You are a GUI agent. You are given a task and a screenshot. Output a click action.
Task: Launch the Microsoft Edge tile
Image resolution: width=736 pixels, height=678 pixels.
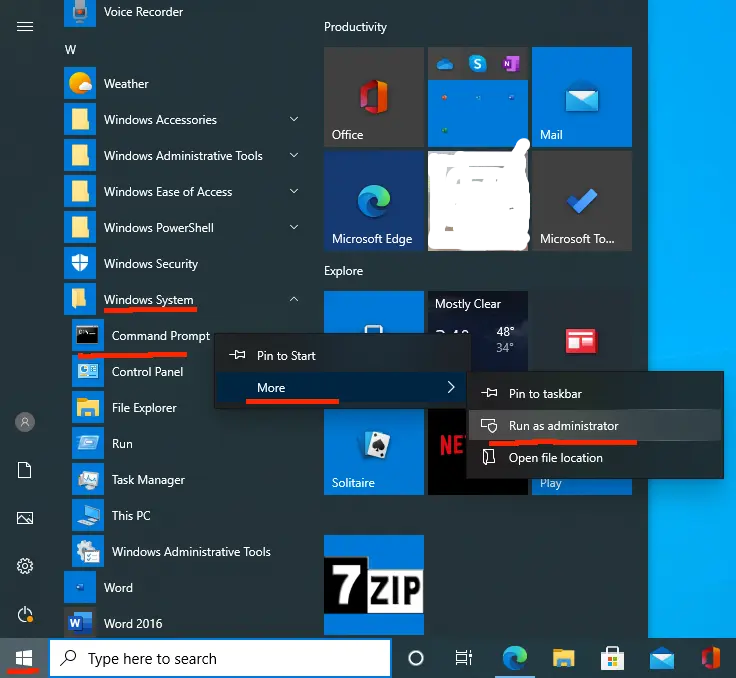tap(374, 201)
